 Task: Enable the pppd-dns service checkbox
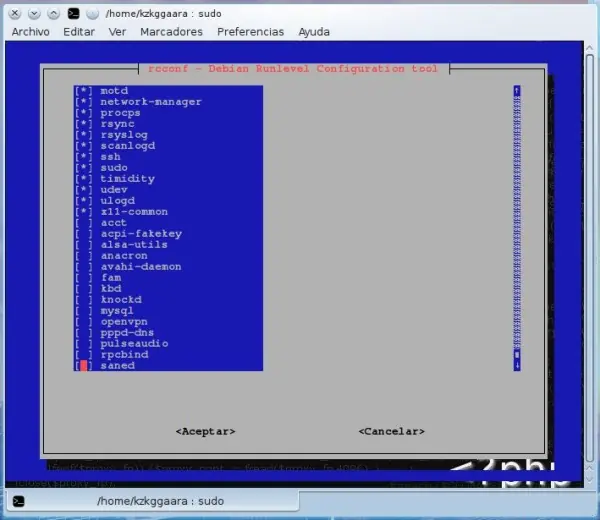(84, 333)
